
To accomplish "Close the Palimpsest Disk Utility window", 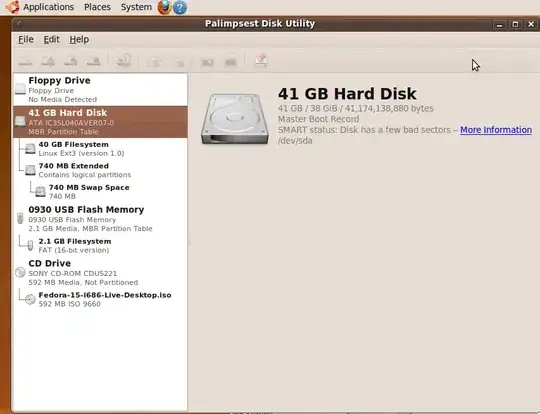I will [531, 24].
